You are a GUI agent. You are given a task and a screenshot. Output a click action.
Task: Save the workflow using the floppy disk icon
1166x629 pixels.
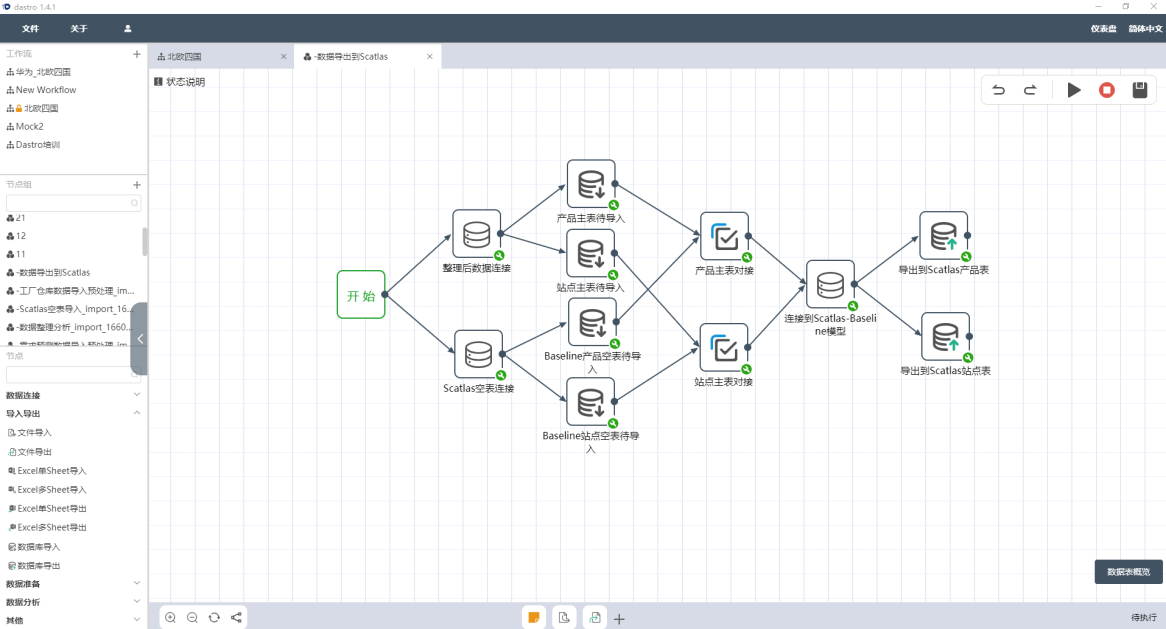pyautogui.click(x=1139, y=90)
